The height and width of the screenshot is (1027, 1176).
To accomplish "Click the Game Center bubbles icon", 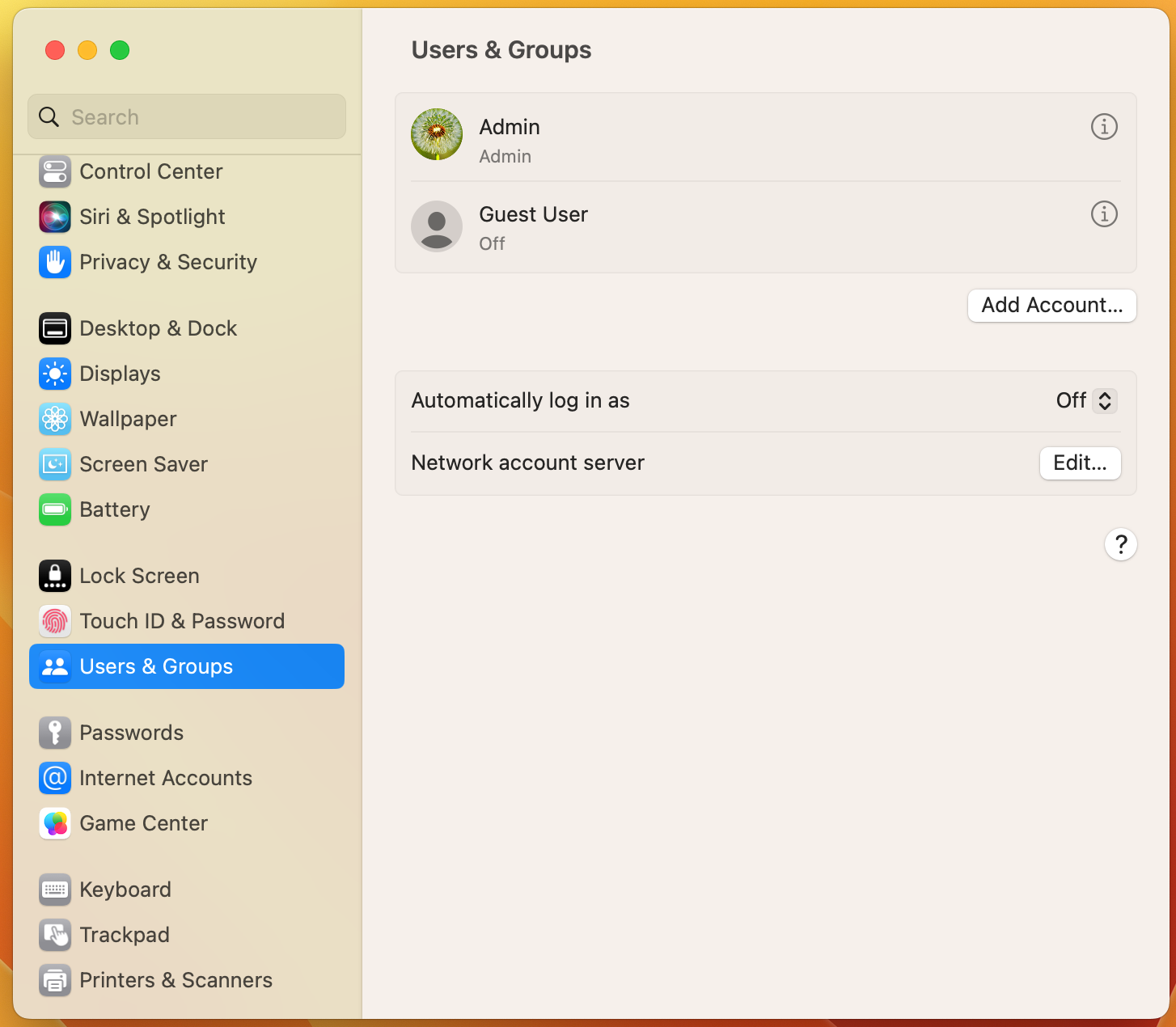I will [x=55, y=823].
